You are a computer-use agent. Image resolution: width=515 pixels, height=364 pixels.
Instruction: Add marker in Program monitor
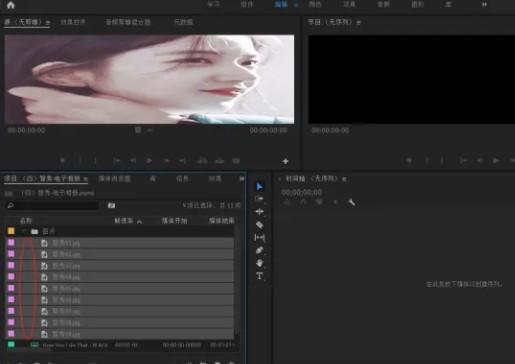409,161
